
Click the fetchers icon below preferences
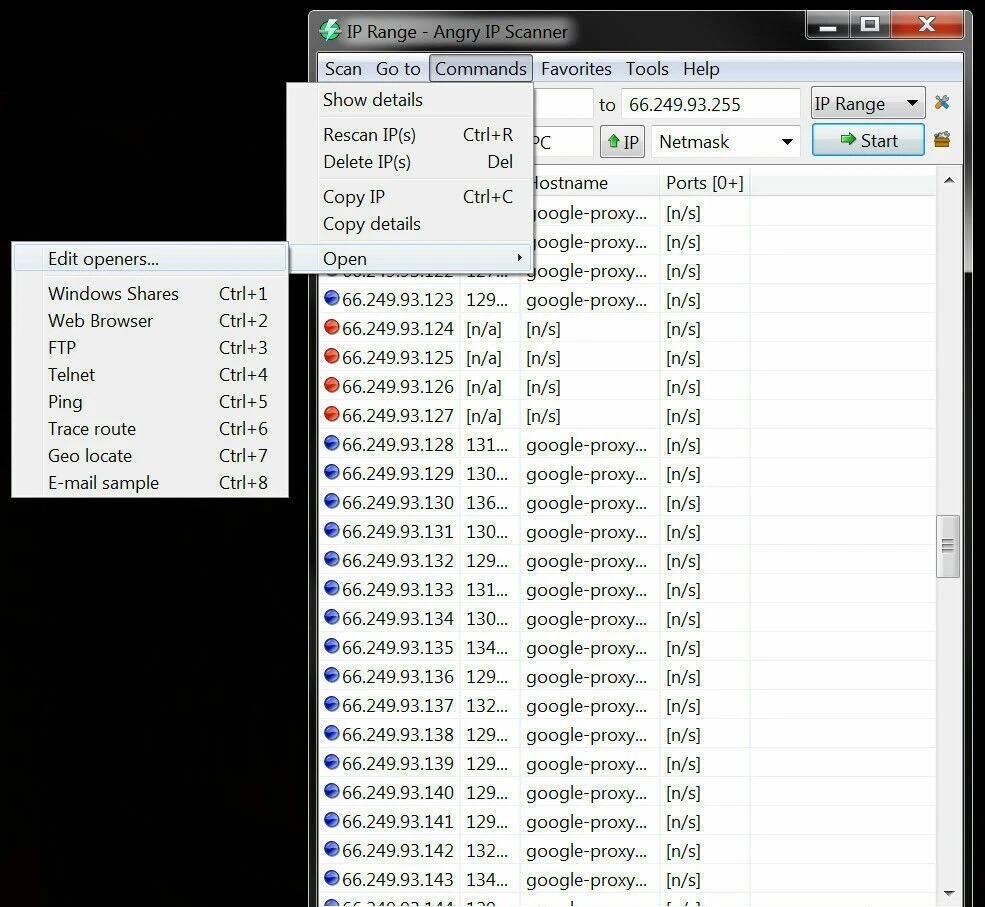pos(942,140)
